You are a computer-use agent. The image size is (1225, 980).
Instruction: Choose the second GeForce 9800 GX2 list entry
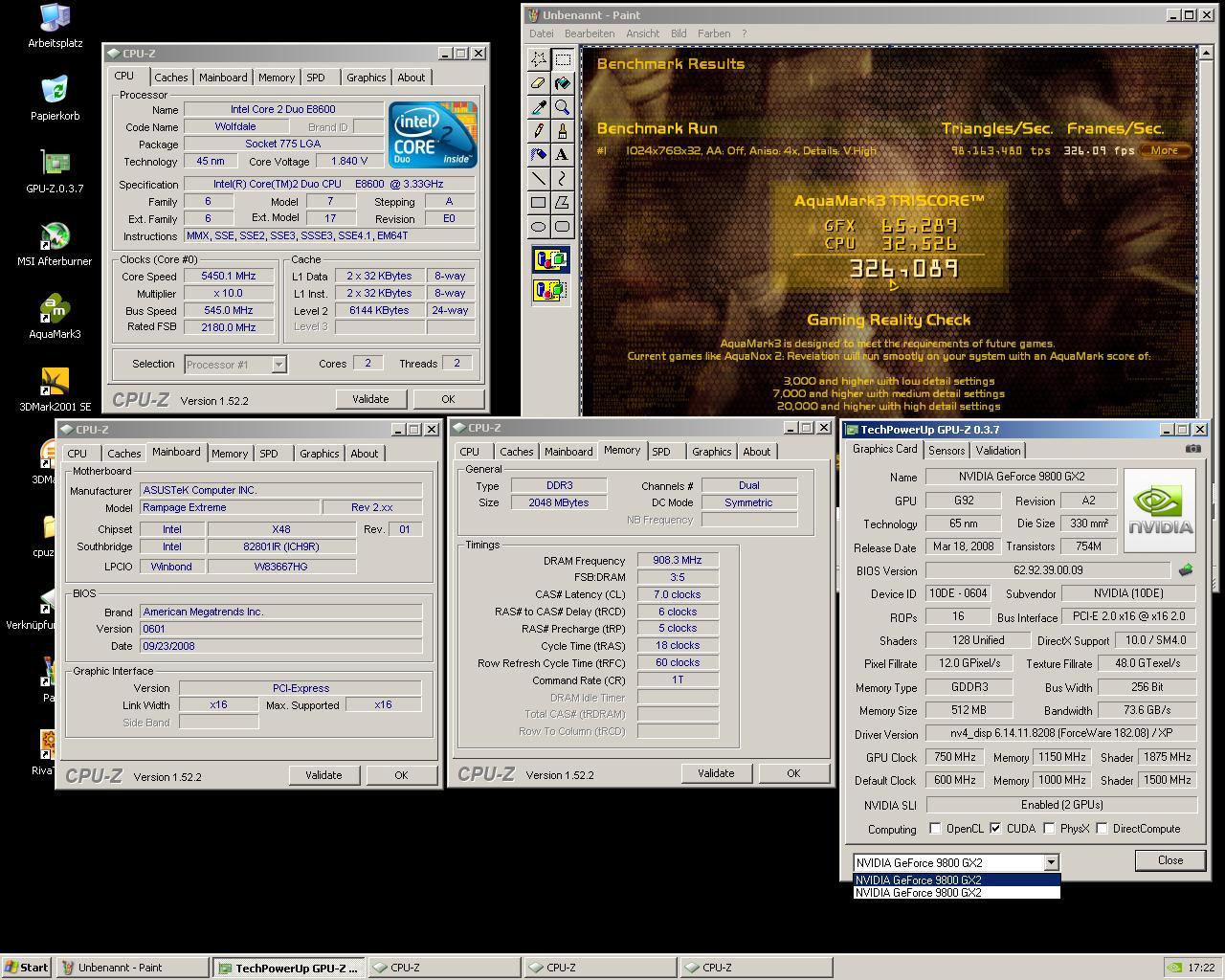957,893
